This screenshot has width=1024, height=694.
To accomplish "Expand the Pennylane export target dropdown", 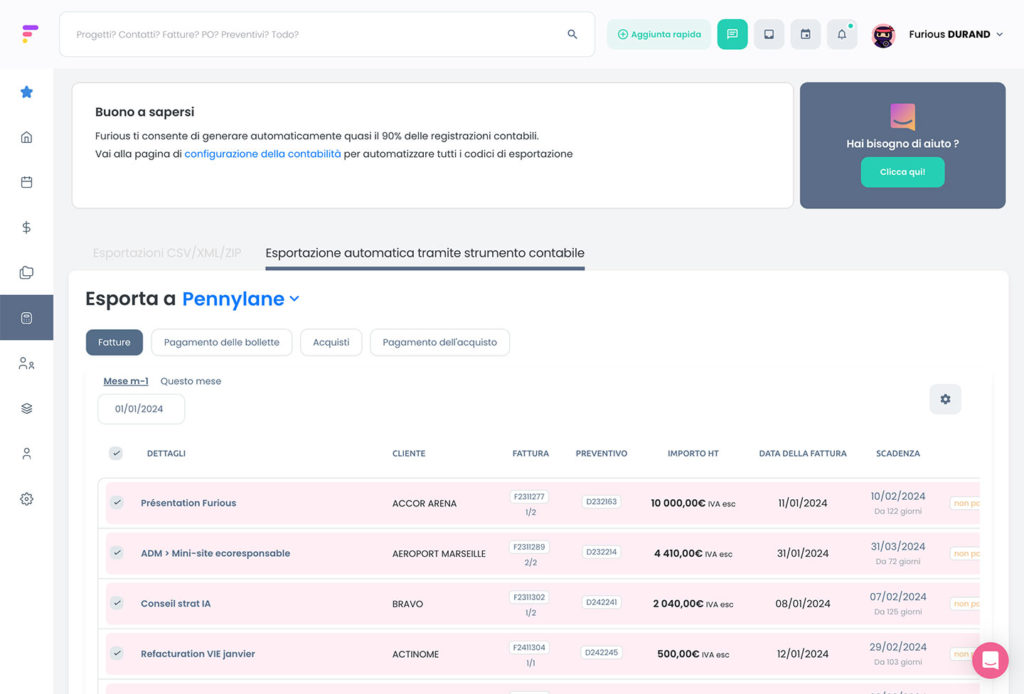I will (241, 299).
